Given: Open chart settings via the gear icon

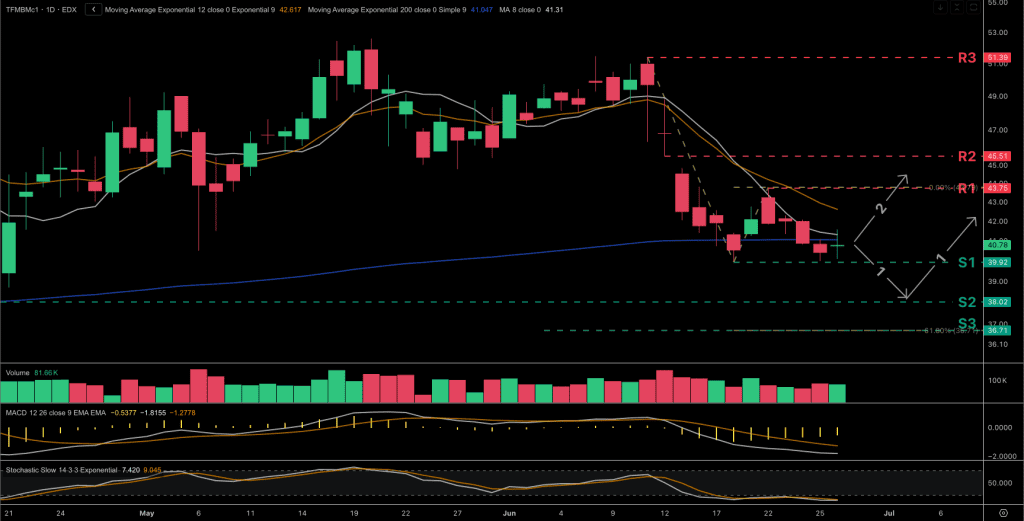Looking at the screenshot, I should (x=1004, y=513).
